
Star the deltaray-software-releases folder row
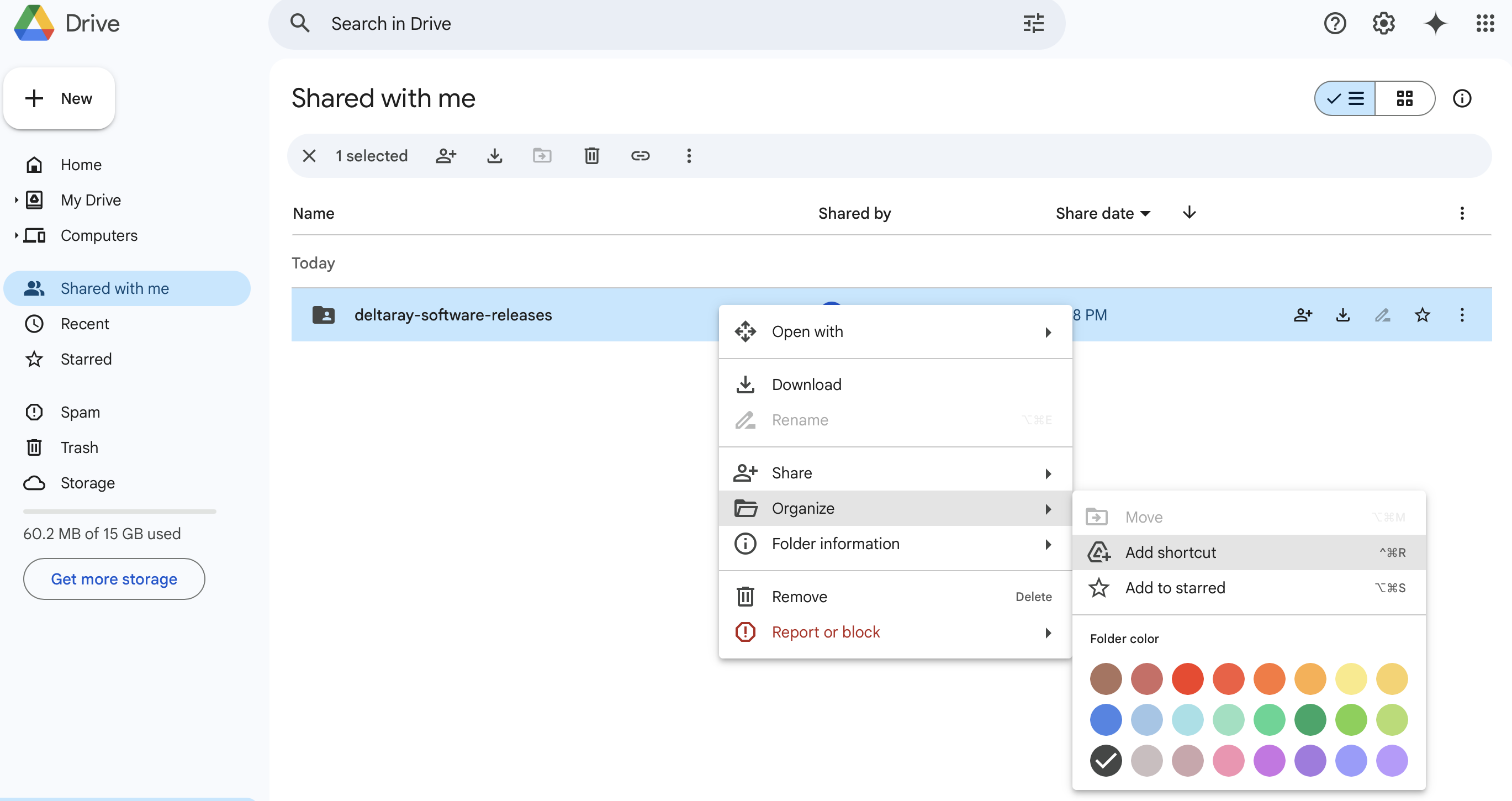coord(1421,315)
